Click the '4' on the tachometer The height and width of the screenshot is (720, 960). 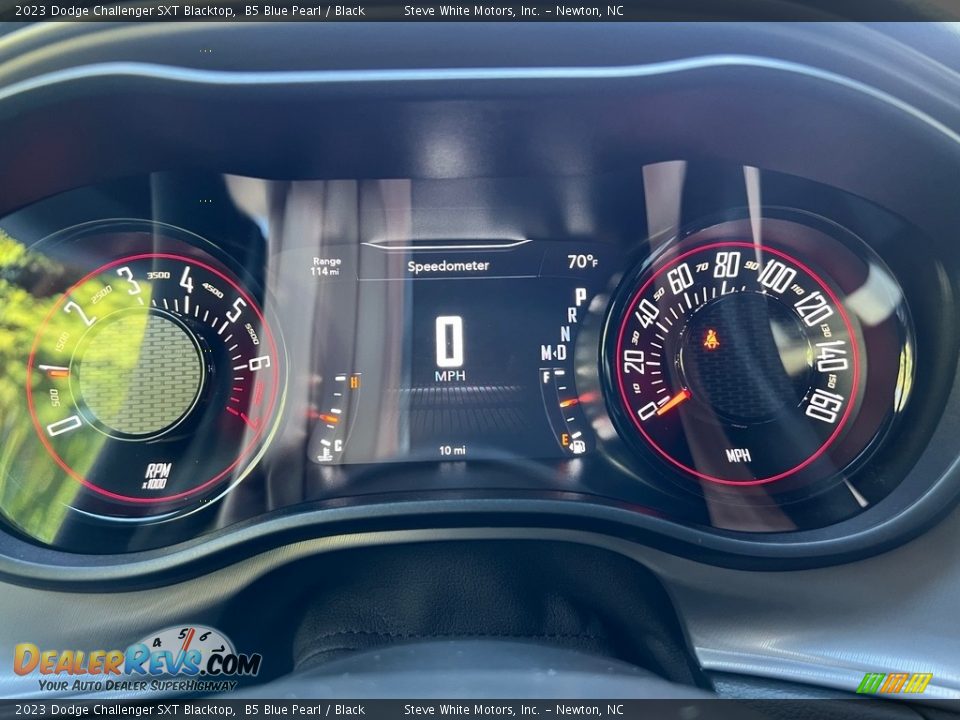point(186,280)
